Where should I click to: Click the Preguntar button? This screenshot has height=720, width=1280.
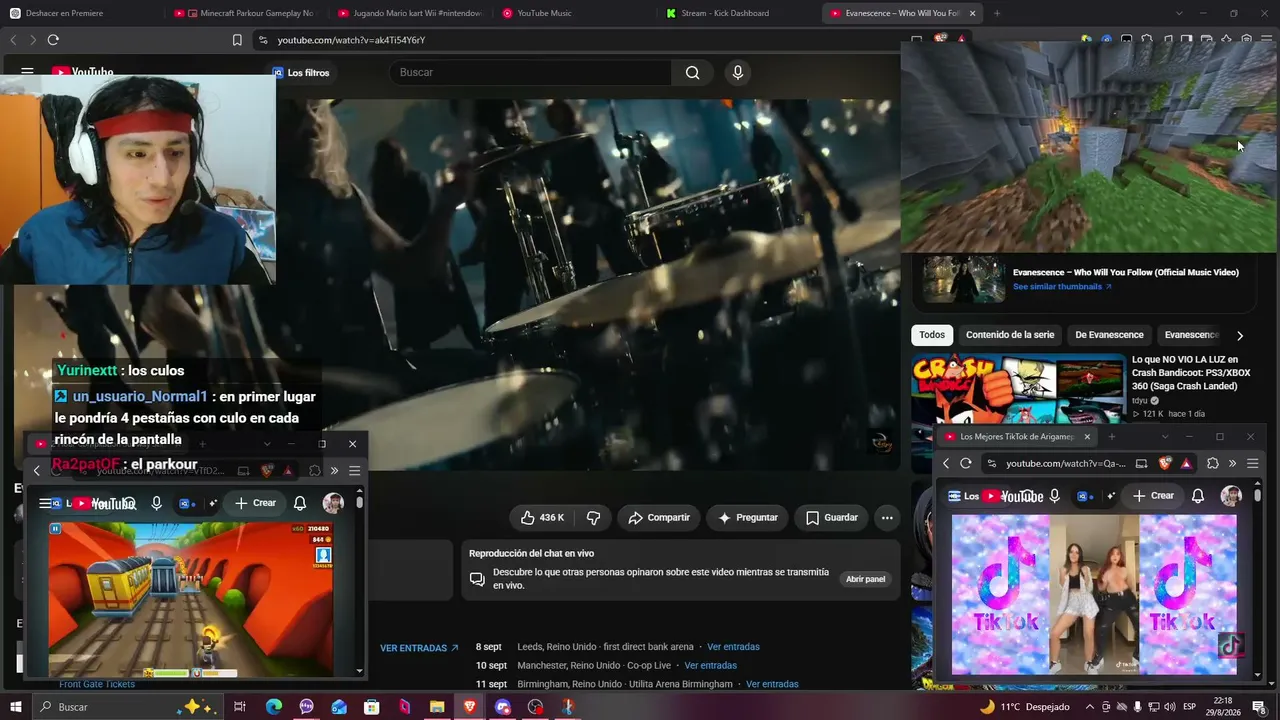[x=747, y=518]
